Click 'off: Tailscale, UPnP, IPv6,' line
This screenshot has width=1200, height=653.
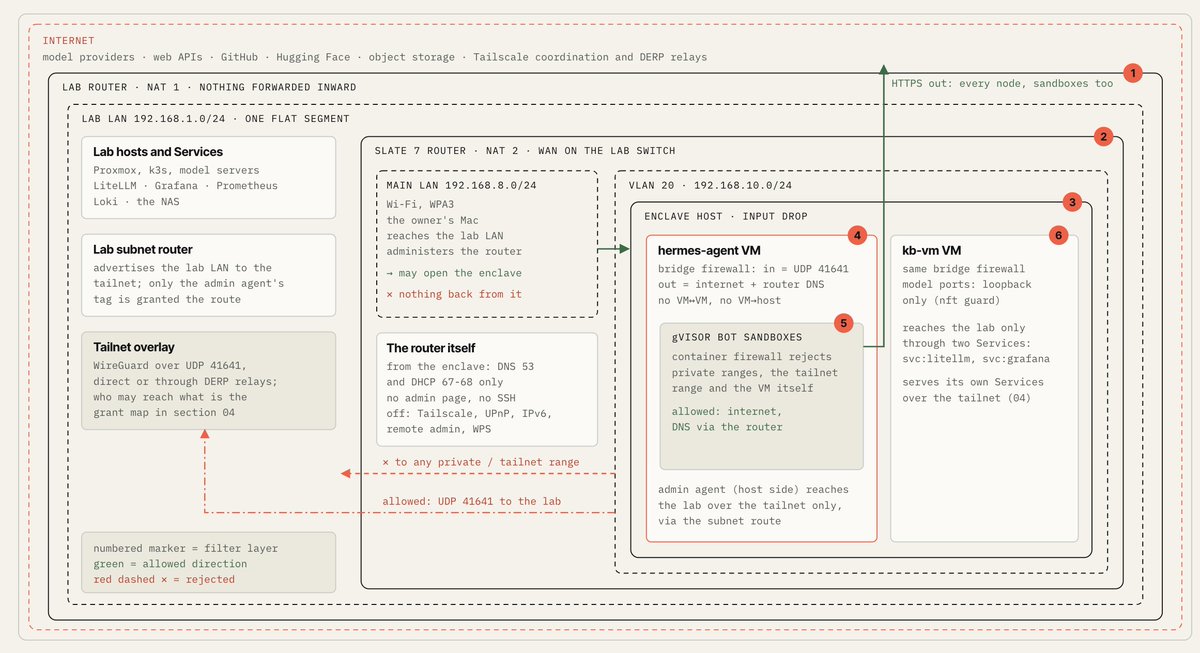click(470, 414)
